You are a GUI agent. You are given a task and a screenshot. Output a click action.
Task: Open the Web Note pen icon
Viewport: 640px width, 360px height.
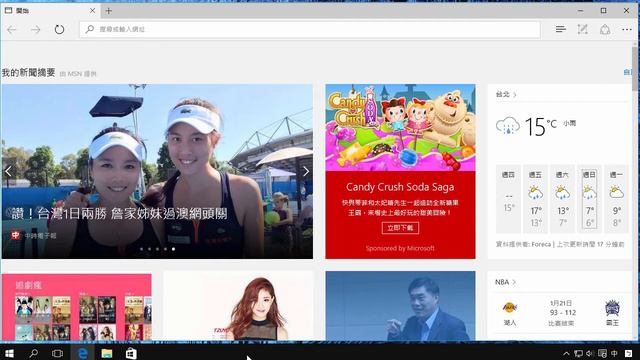582,29
